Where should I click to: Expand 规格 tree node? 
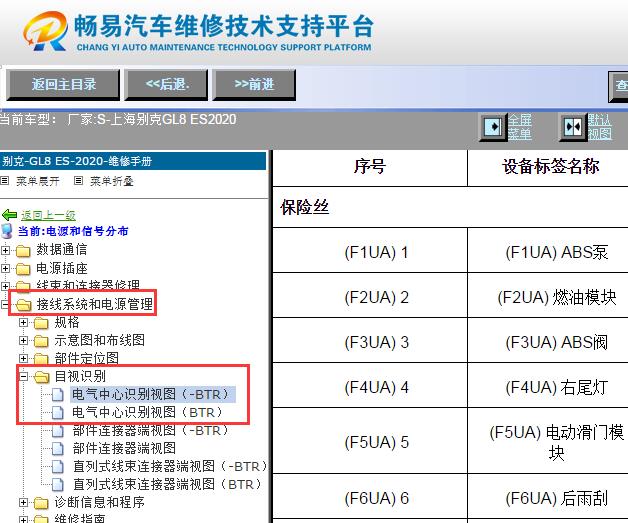coord(24,322)
